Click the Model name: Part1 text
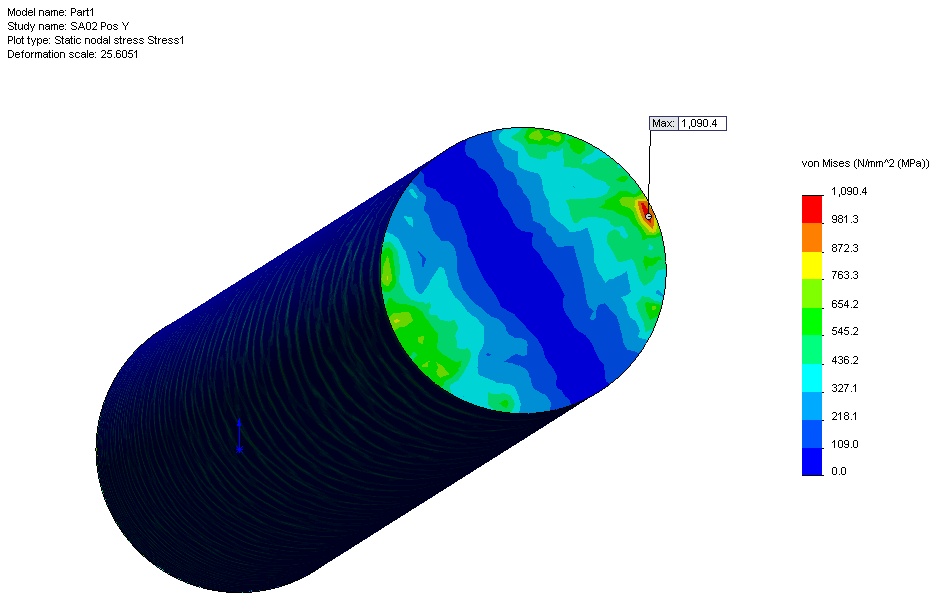The width and height of the screenshot is (939, 612). (51, 12)
